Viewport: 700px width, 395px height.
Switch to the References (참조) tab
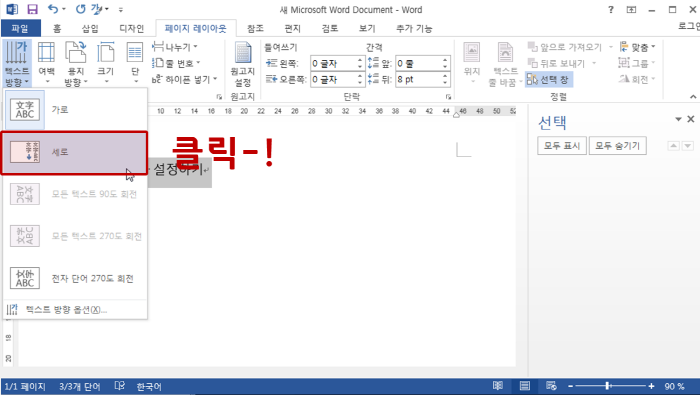[x=255, y=29]
